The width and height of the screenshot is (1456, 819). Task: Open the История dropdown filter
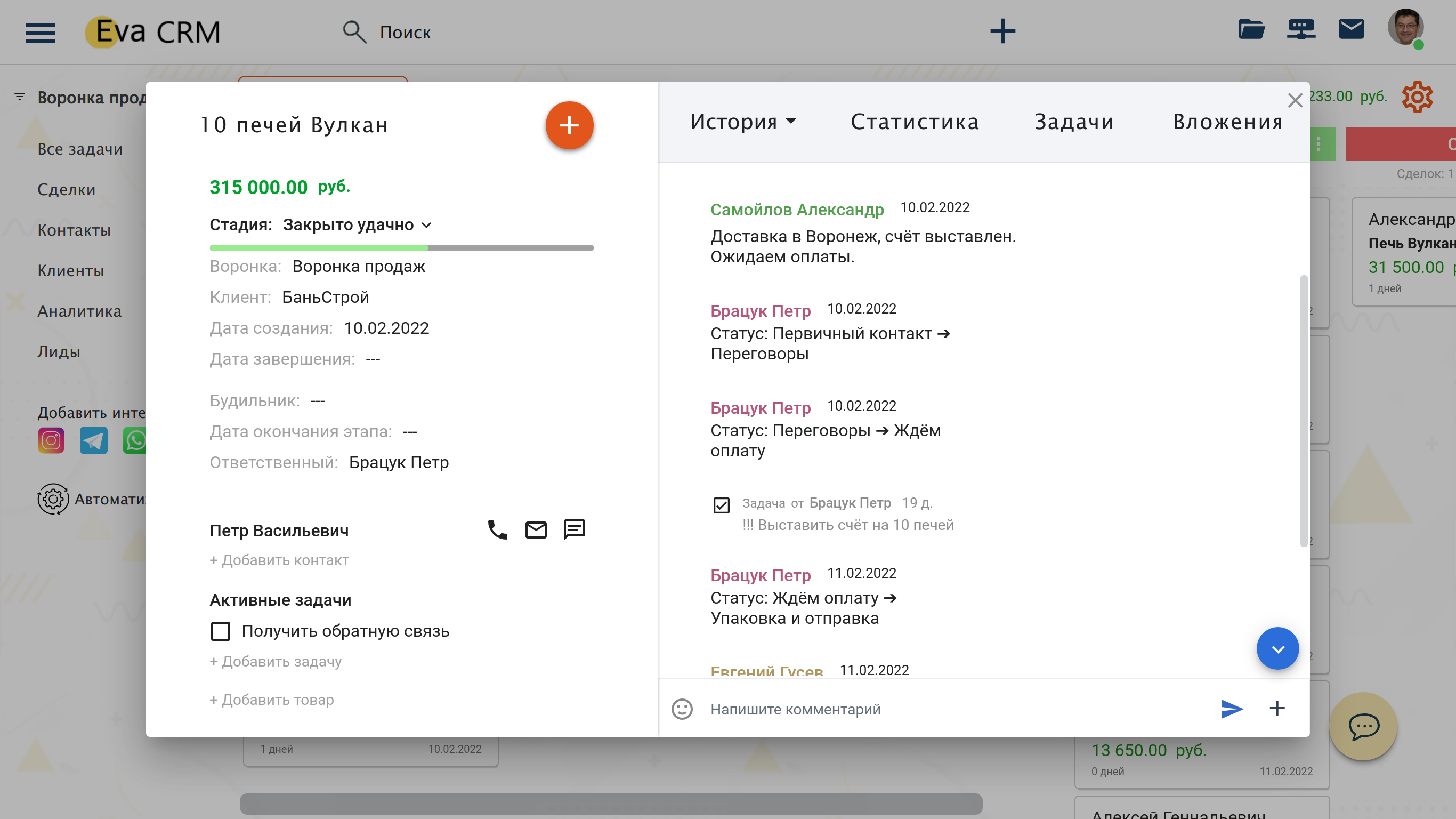(x=743, y=122)
